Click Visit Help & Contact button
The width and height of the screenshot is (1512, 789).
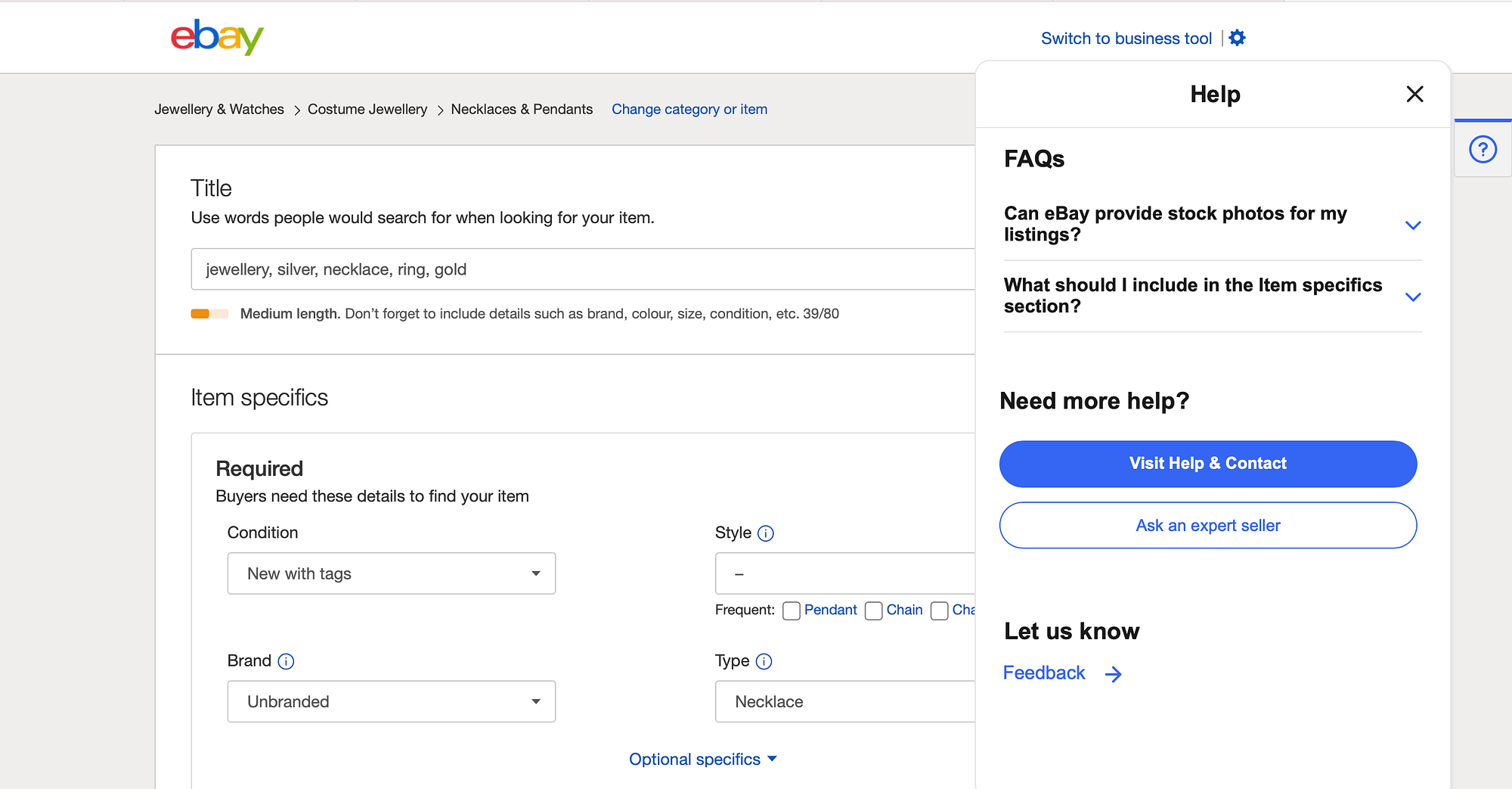(1208, 464)
